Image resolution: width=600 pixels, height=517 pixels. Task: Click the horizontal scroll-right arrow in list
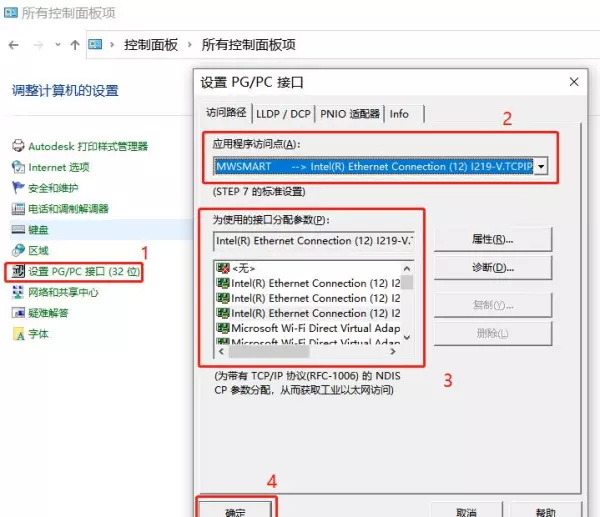pos(393,351)
